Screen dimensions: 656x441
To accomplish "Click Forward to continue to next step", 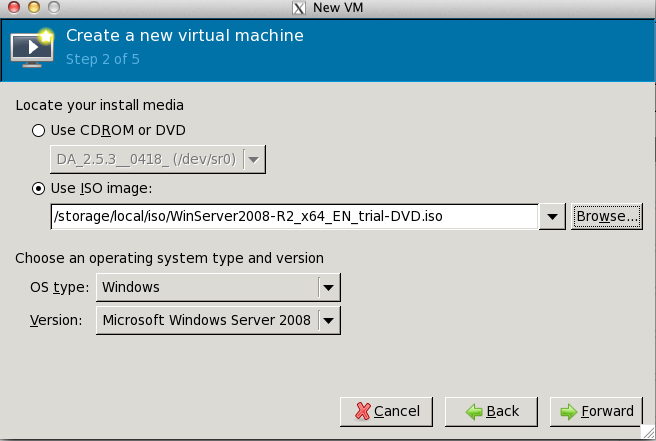I will tap(596, 412).
